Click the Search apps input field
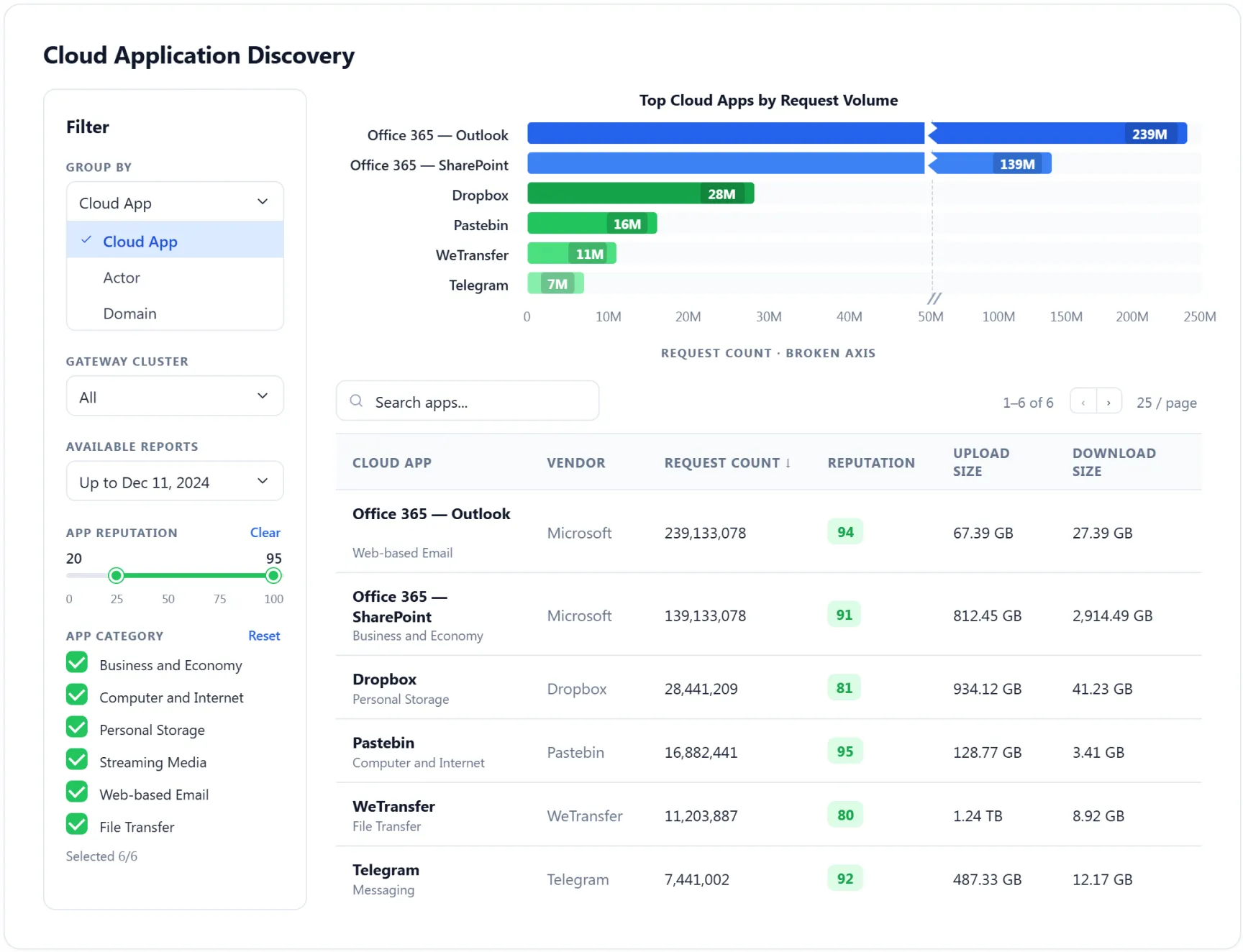Image resolution: width=1243 pixels, height=952 pixels. click(x=468, y=401)
